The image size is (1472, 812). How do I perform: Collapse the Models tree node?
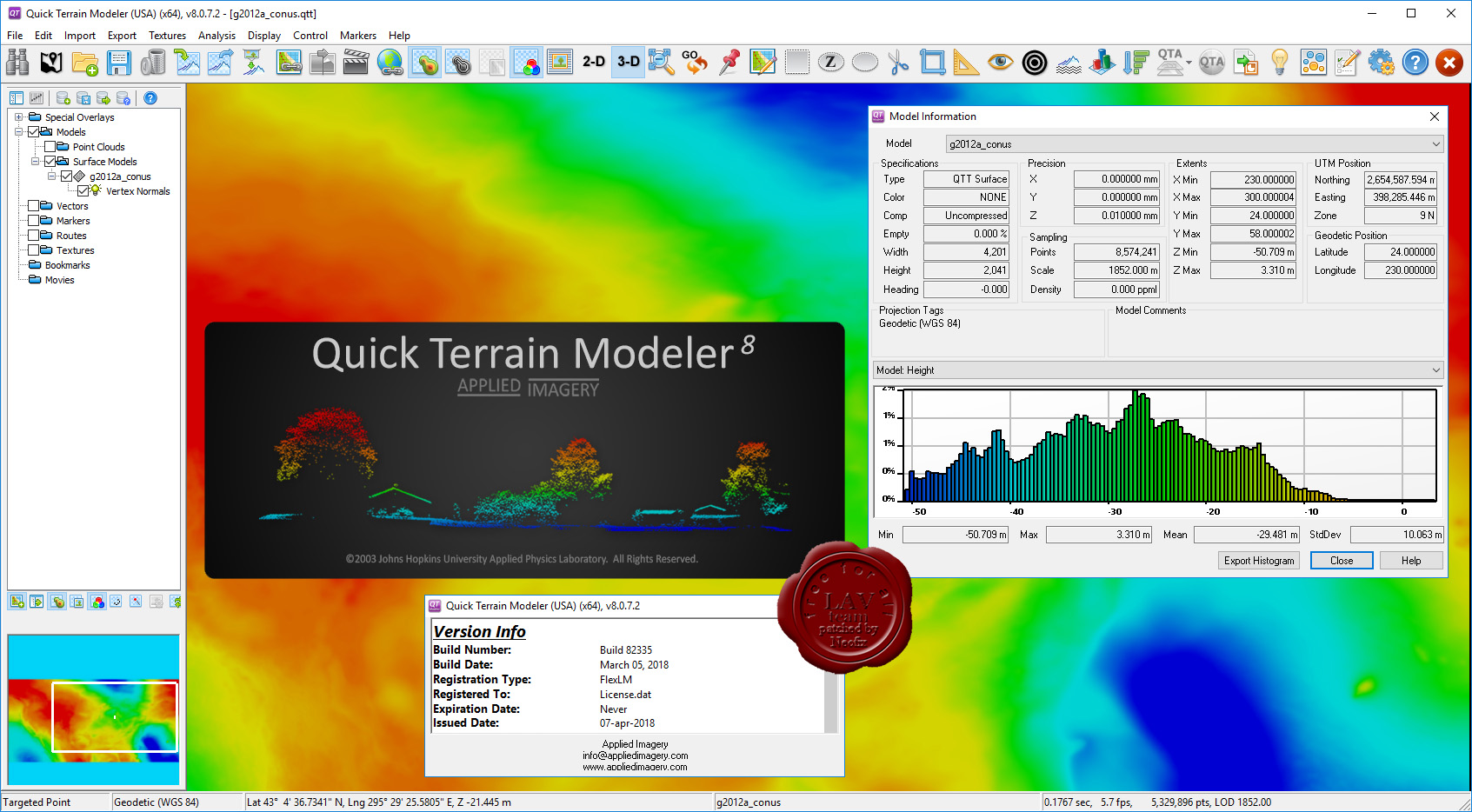tap(18, 132)
